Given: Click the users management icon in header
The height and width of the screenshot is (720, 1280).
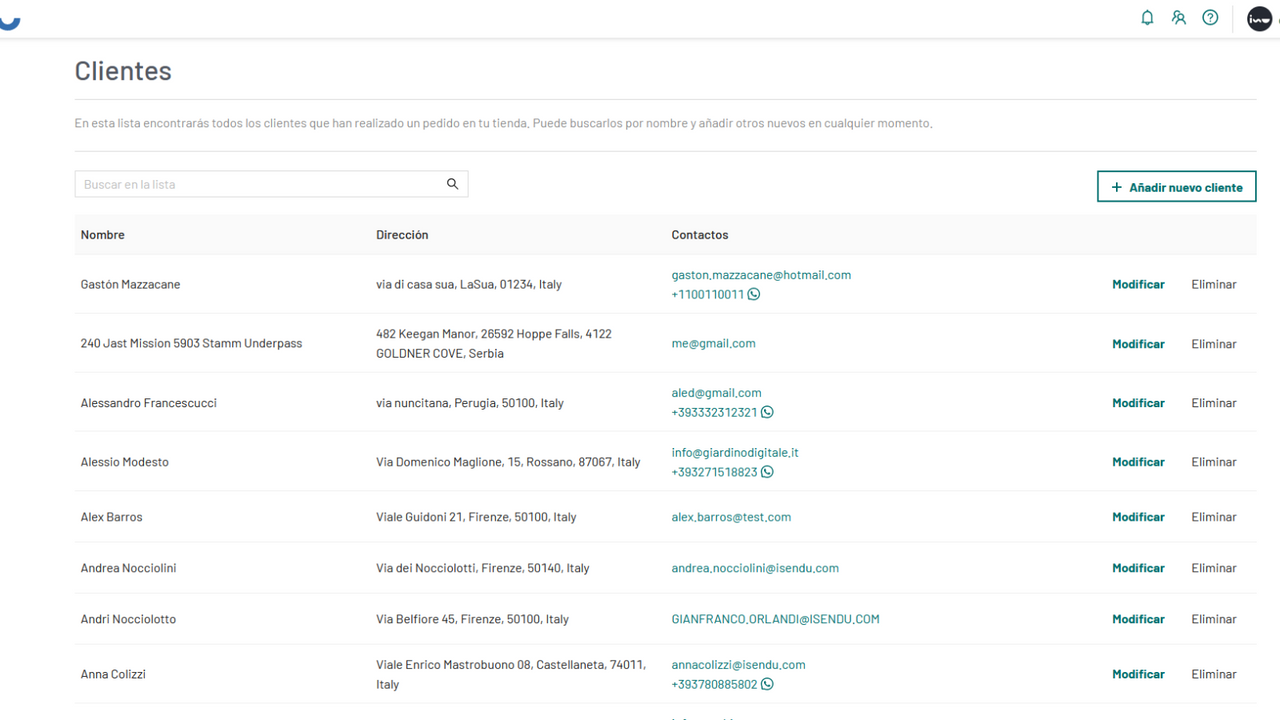Looking at the screenshot, I should (x=1179, y=18).
